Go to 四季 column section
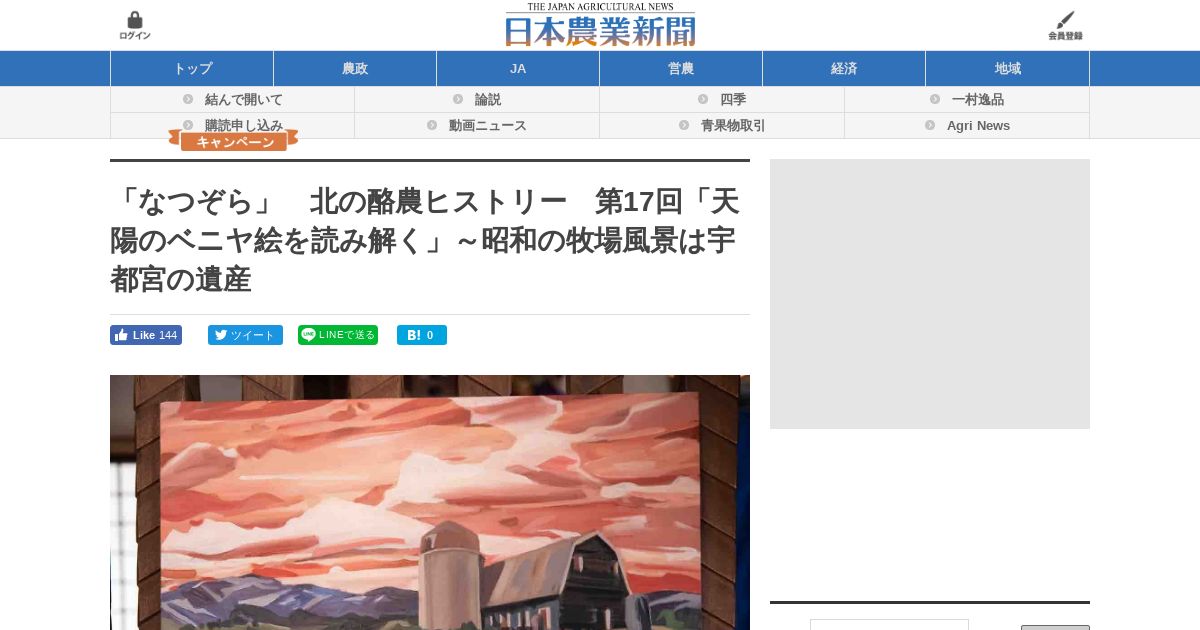 click(733, 99)
